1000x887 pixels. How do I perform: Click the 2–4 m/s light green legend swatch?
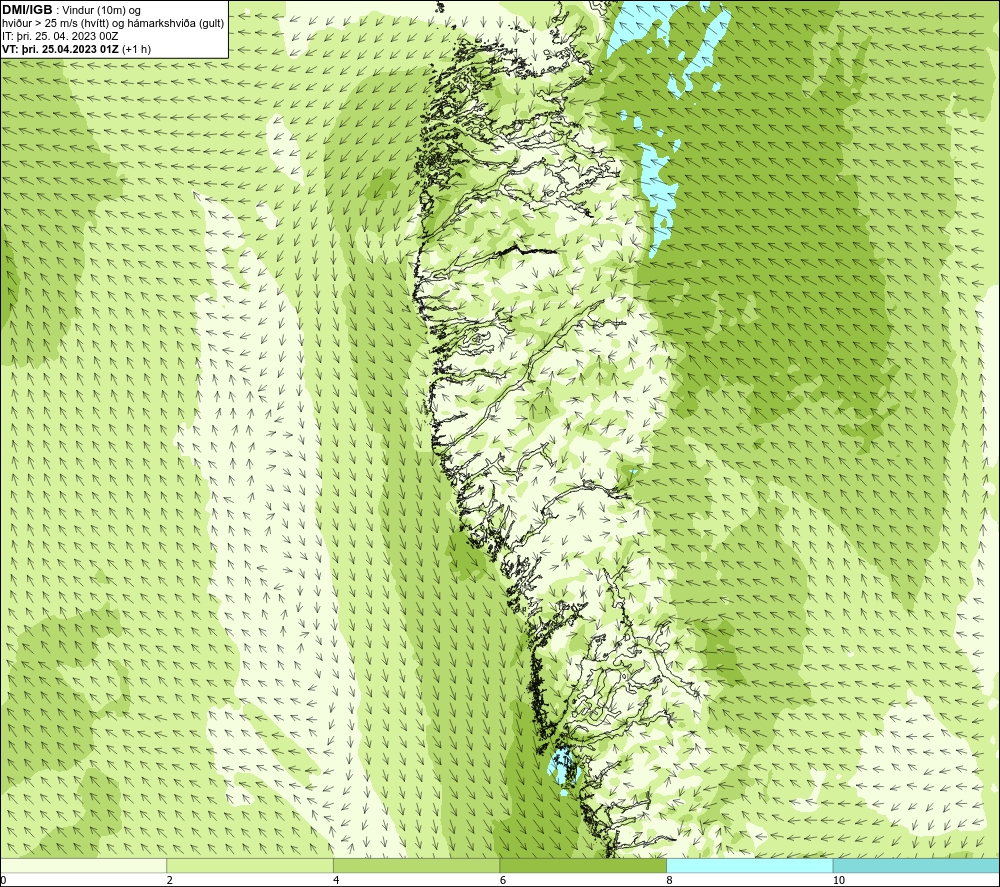(250, 866)
